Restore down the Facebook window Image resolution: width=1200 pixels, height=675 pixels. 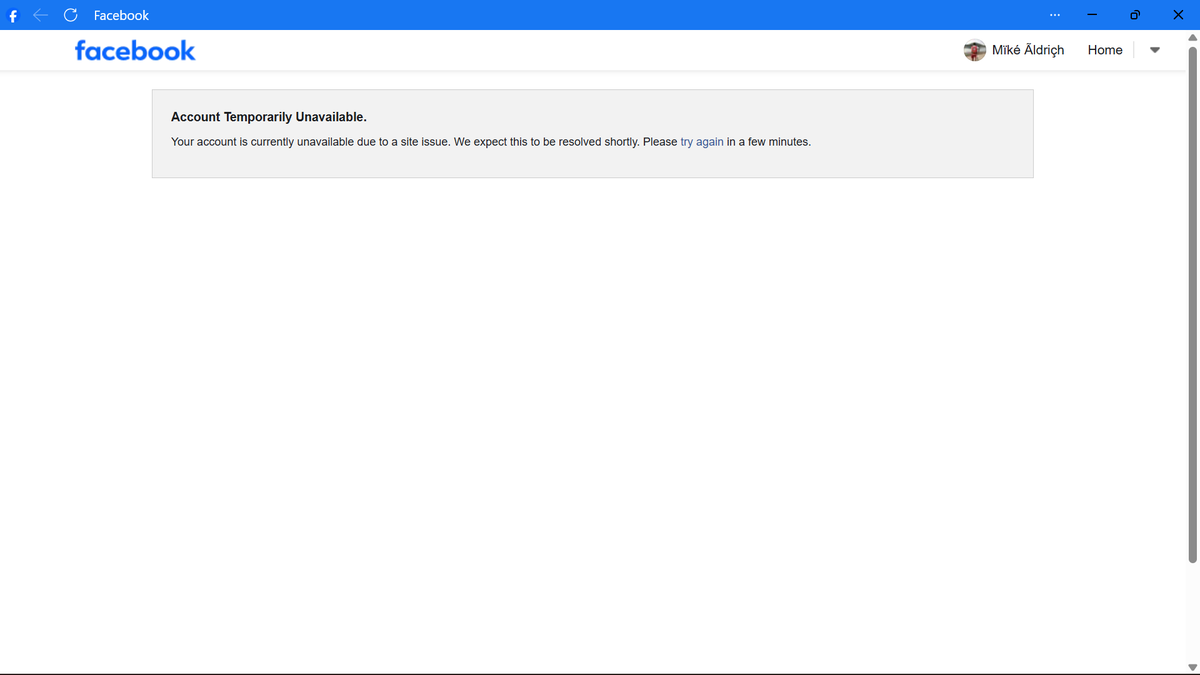(1135, 15)
